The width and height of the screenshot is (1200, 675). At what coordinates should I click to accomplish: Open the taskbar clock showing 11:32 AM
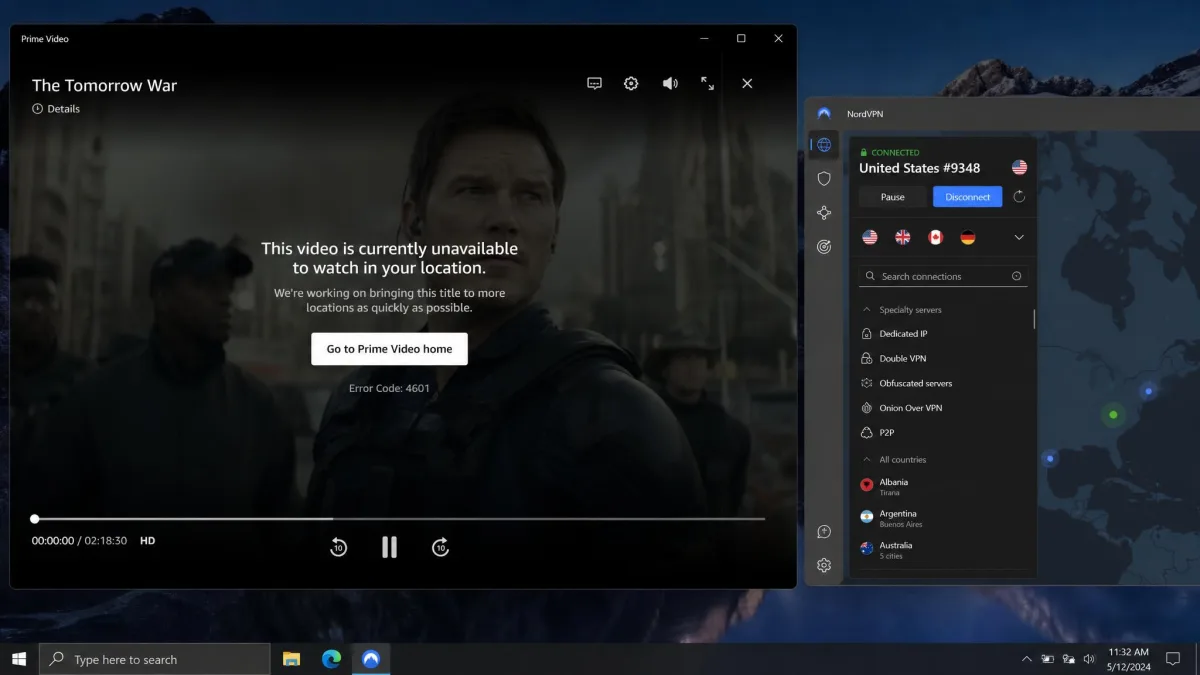[1130, 659]
